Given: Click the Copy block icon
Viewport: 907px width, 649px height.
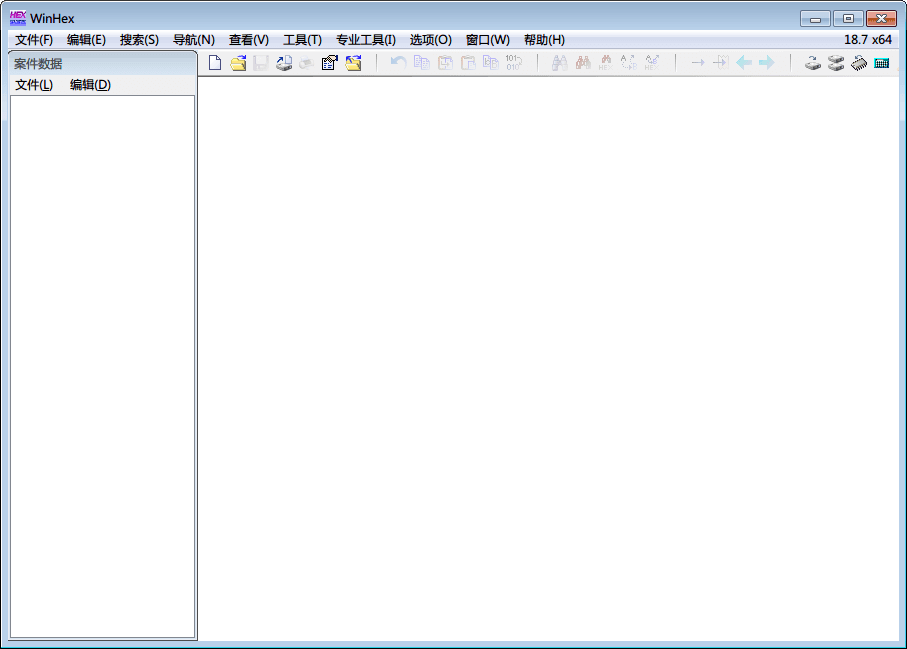Looking at the screenshot, I should [422, 62].
